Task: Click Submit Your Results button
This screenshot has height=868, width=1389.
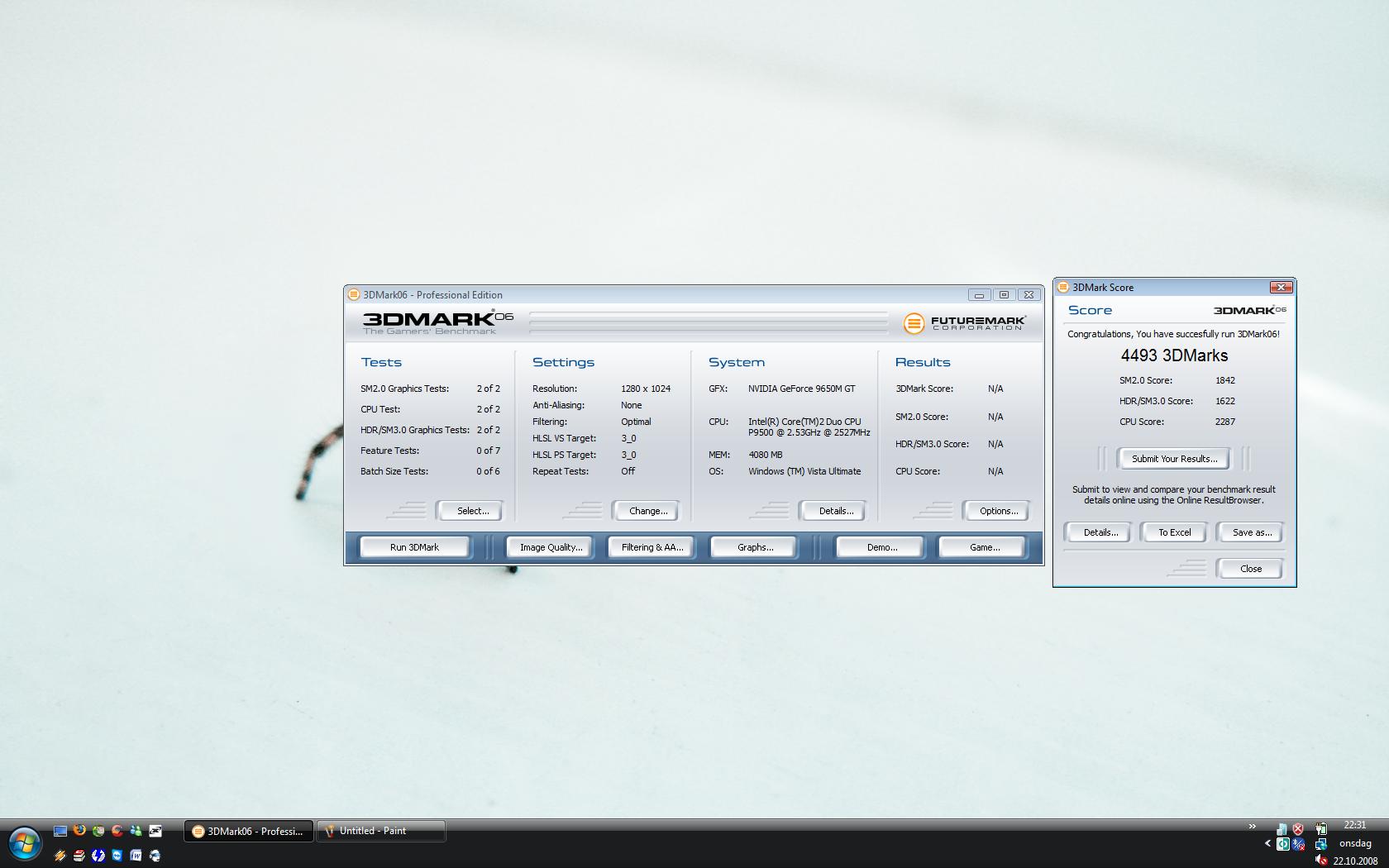Action: (x=1174, y=459)
